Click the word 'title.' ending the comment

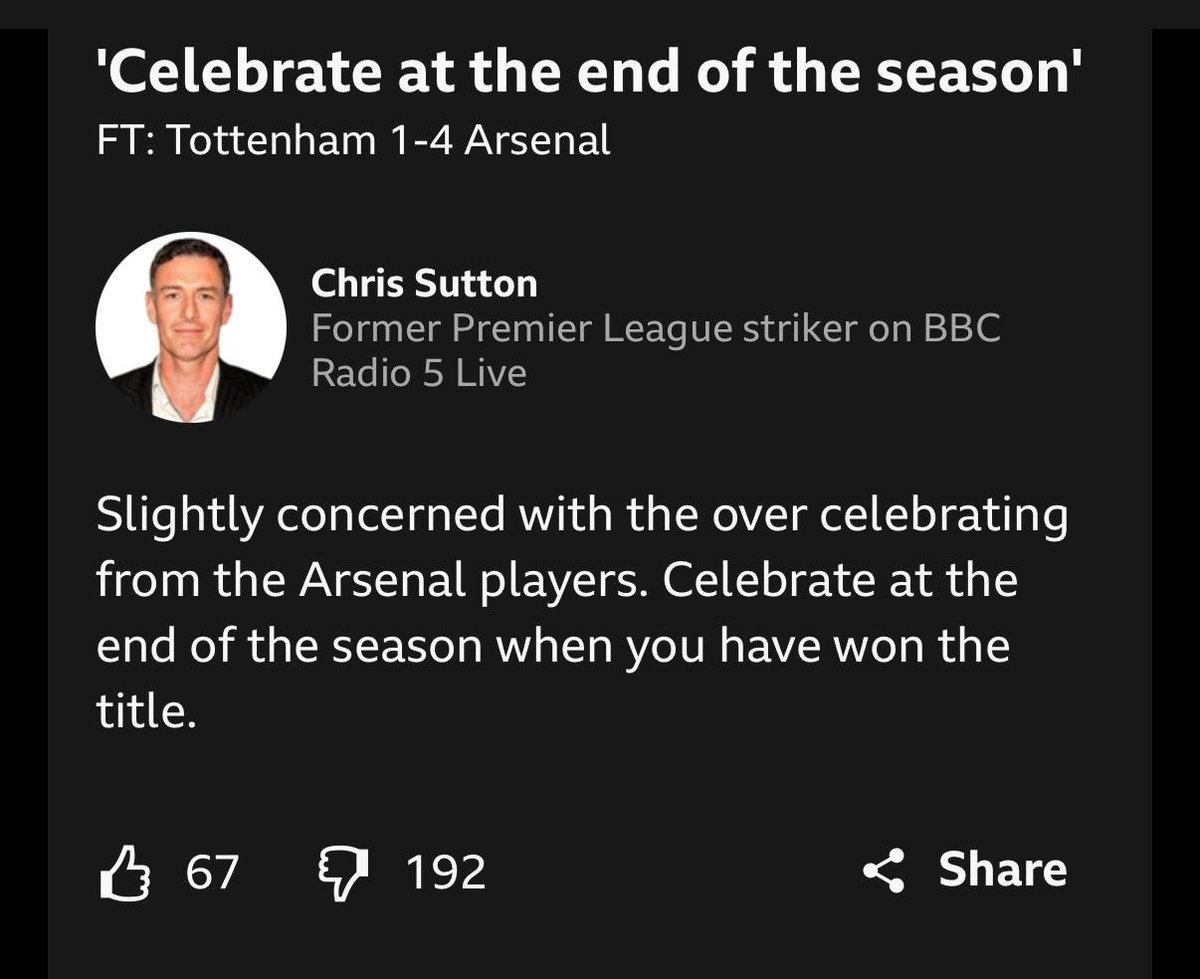[142, 712]
